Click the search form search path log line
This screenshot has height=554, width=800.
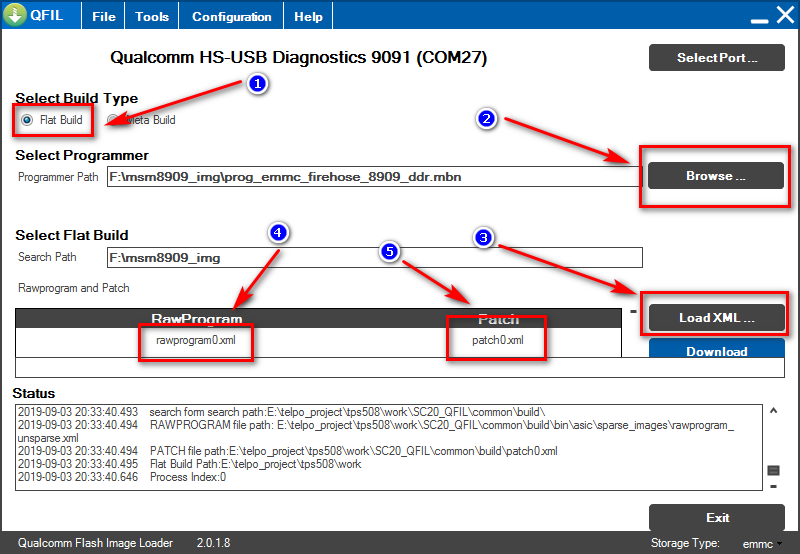tap(281, 412)
